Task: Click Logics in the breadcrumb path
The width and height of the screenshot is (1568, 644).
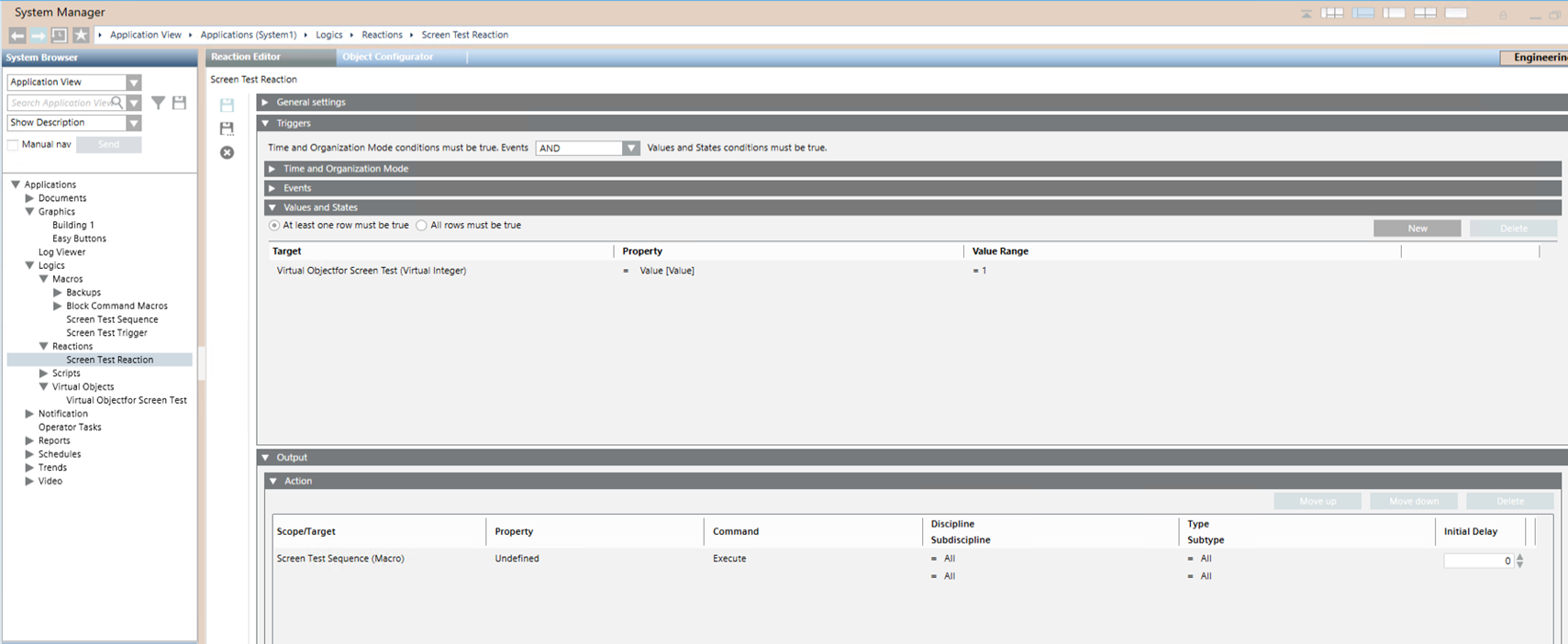Action: point(328,35)
